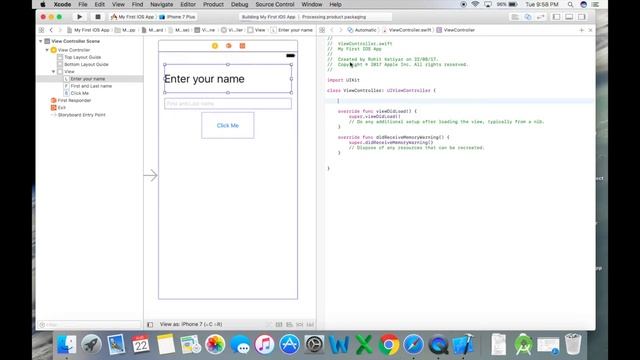Open Google Chrome from the Dock
This screenshot has height=360, width=640.
(x=389, y=344)
